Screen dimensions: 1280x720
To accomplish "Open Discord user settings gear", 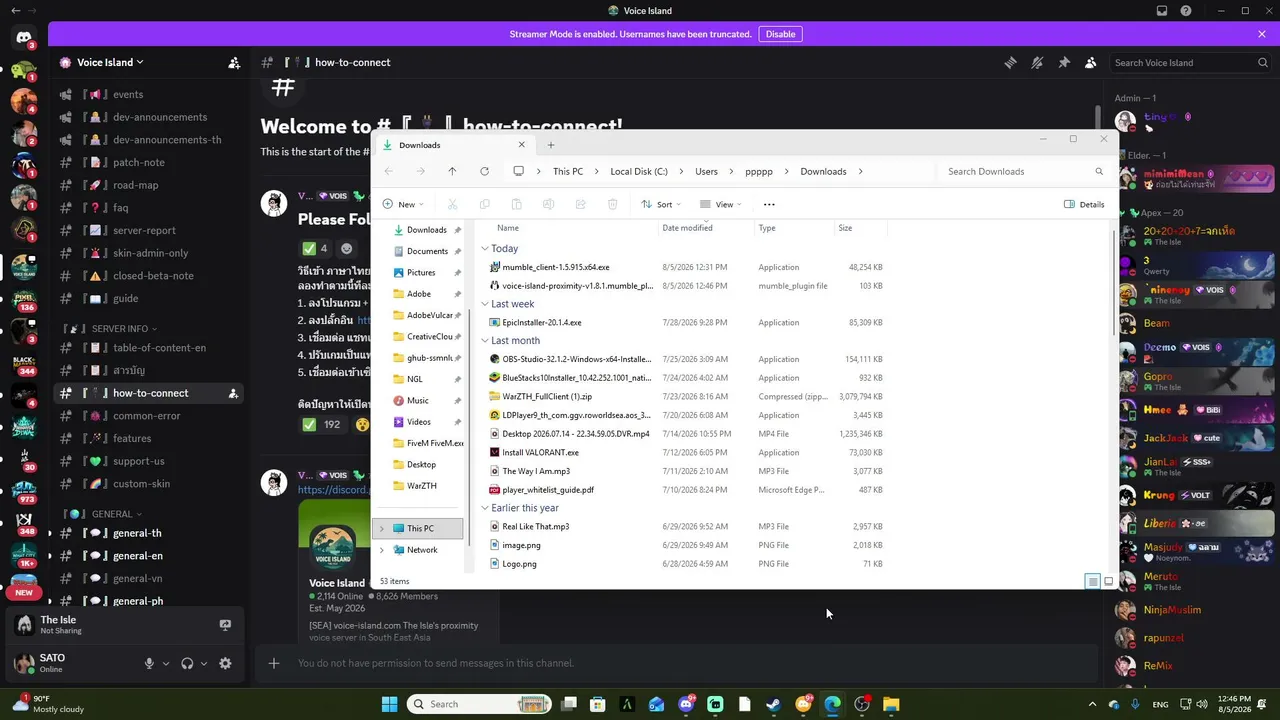I will pyautogui.click(x=225, y=663).
